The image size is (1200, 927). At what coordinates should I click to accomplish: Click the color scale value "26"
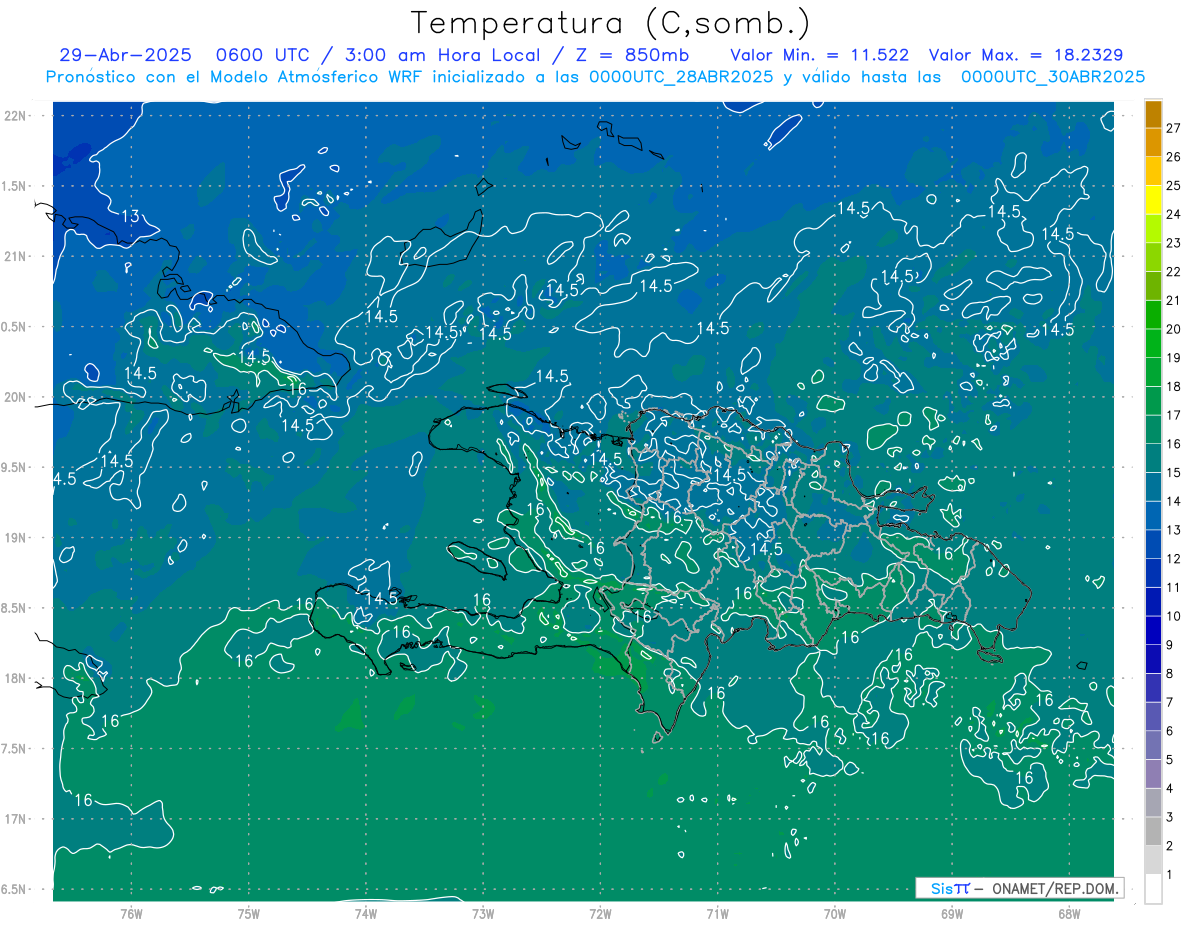(x=1174, y=157)
